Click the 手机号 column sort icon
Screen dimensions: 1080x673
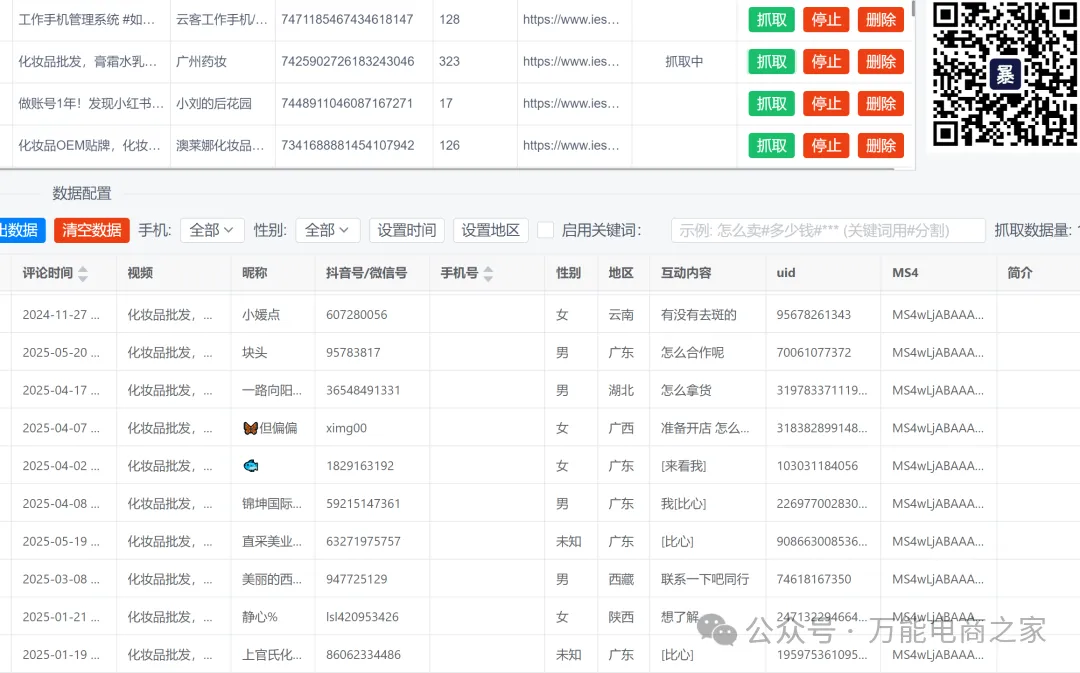pos(488,273)
